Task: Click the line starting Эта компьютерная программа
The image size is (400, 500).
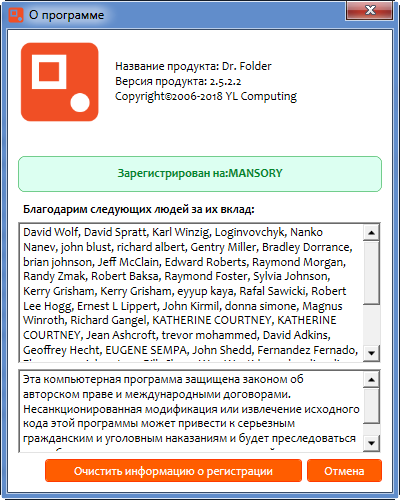Action: coord(163,379)
